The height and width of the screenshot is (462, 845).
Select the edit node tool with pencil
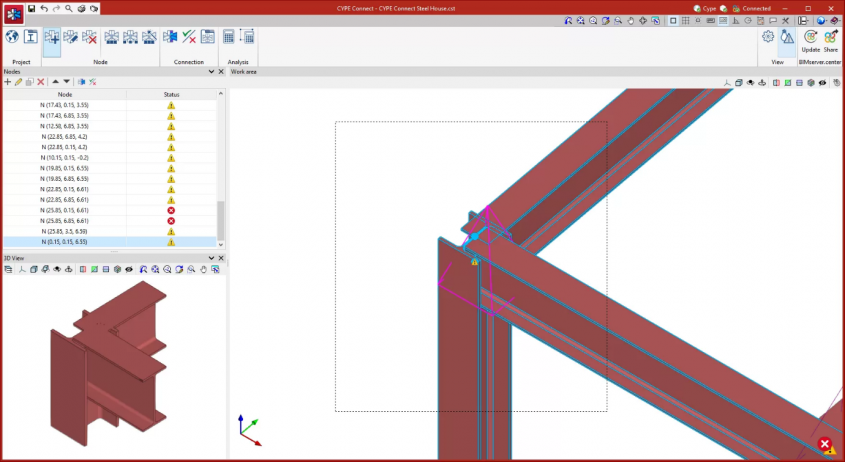71,37
